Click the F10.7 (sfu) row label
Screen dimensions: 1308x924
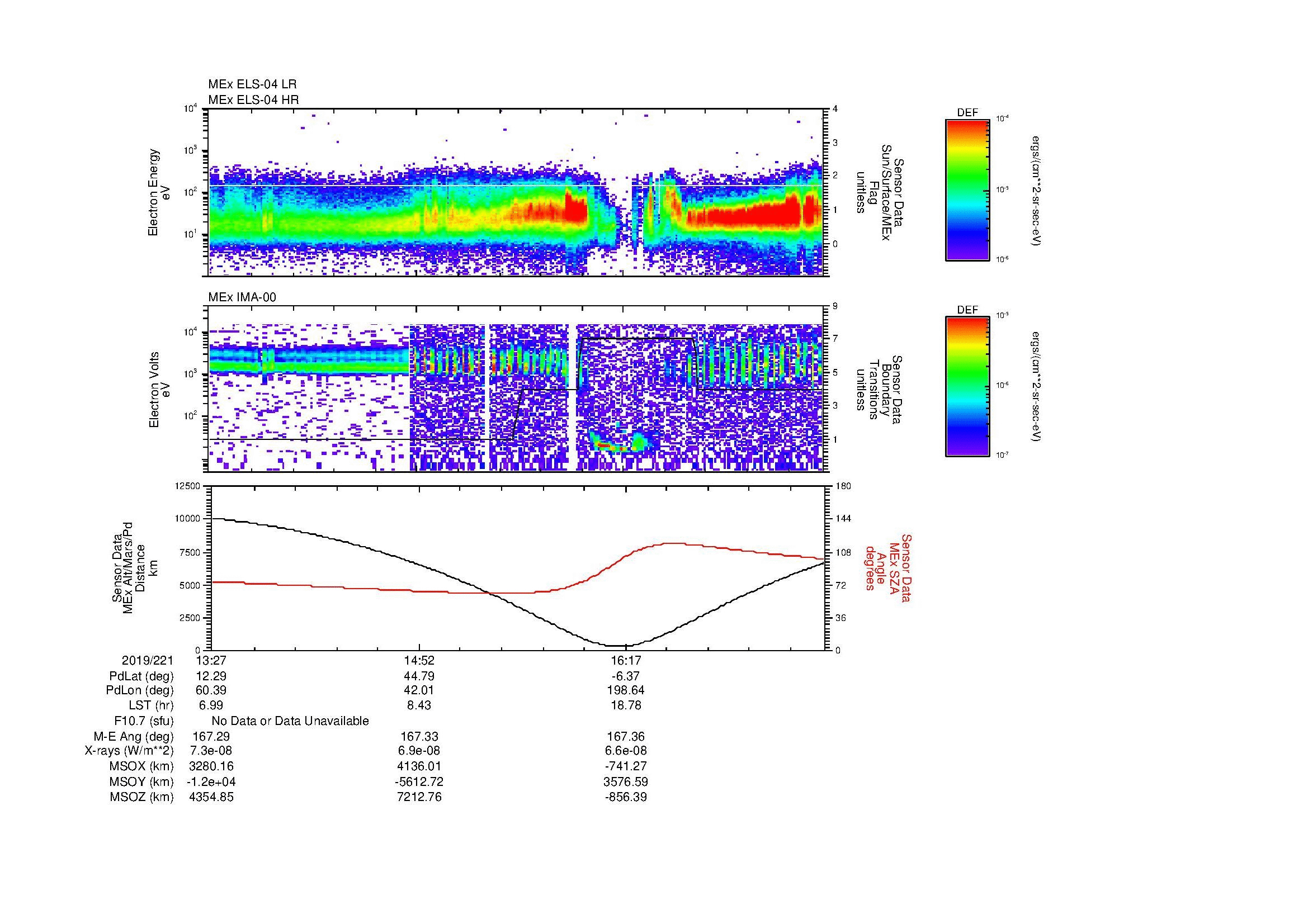(x=144, y=721)
